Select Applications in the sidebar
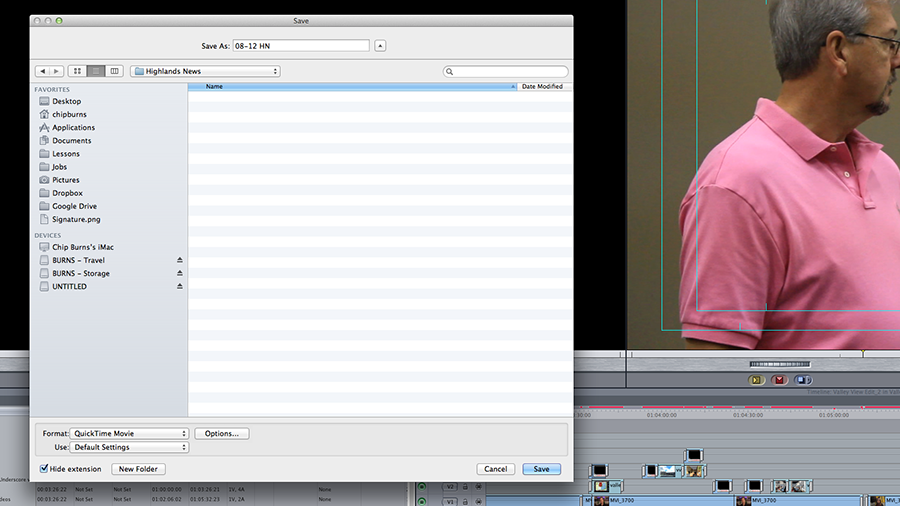This screenshot has height=506, width=900. (x=73, y=127)
